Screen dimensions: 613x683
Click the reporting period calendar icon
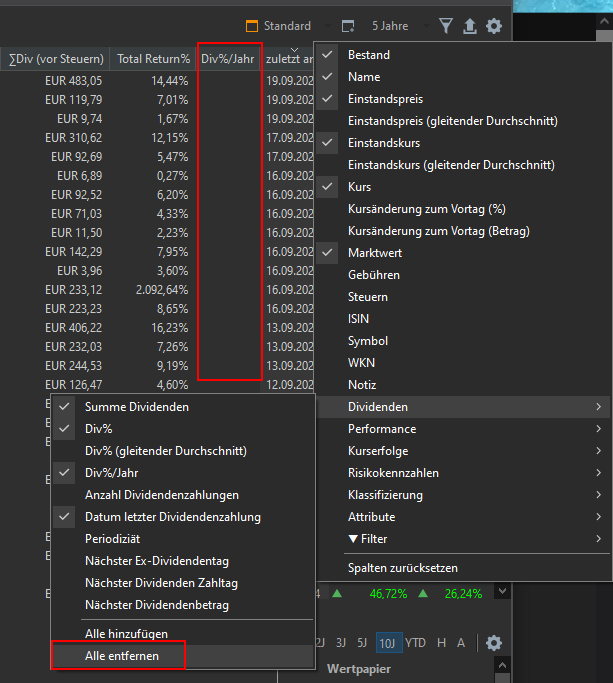click(x=348, y=26)
